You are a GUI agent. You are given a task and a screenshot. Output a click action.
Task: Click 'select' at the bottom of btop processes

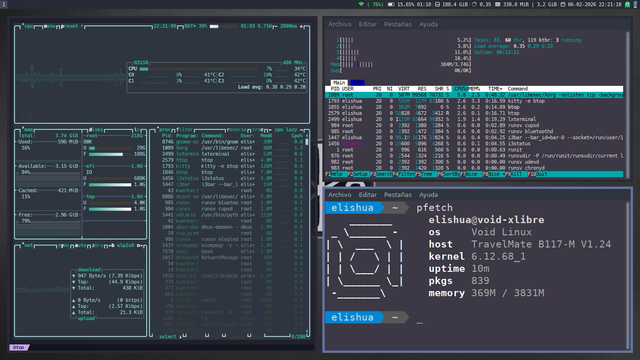tap(167, 337)
